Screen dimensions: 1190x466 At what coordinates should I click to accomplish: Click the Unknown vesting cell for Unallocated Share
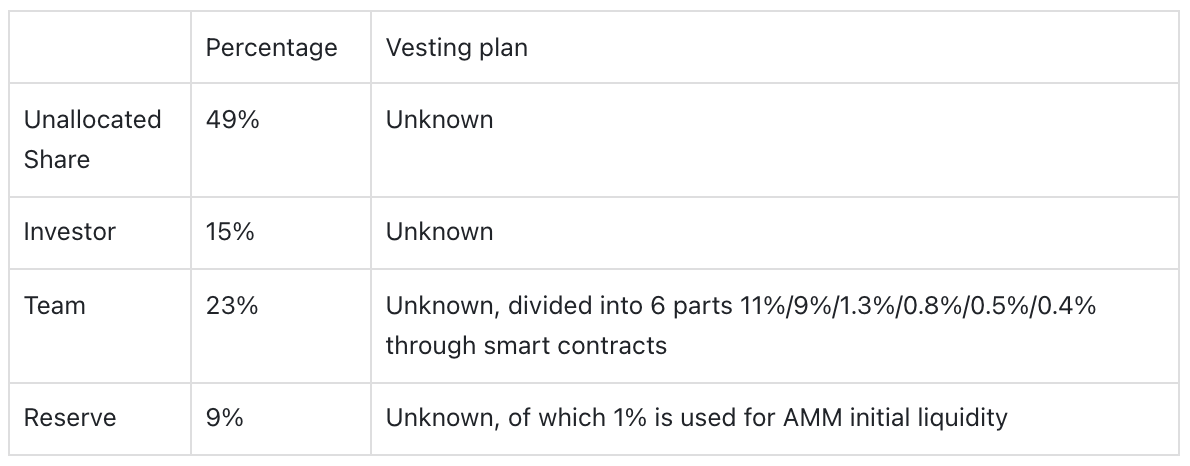point(439,119)
